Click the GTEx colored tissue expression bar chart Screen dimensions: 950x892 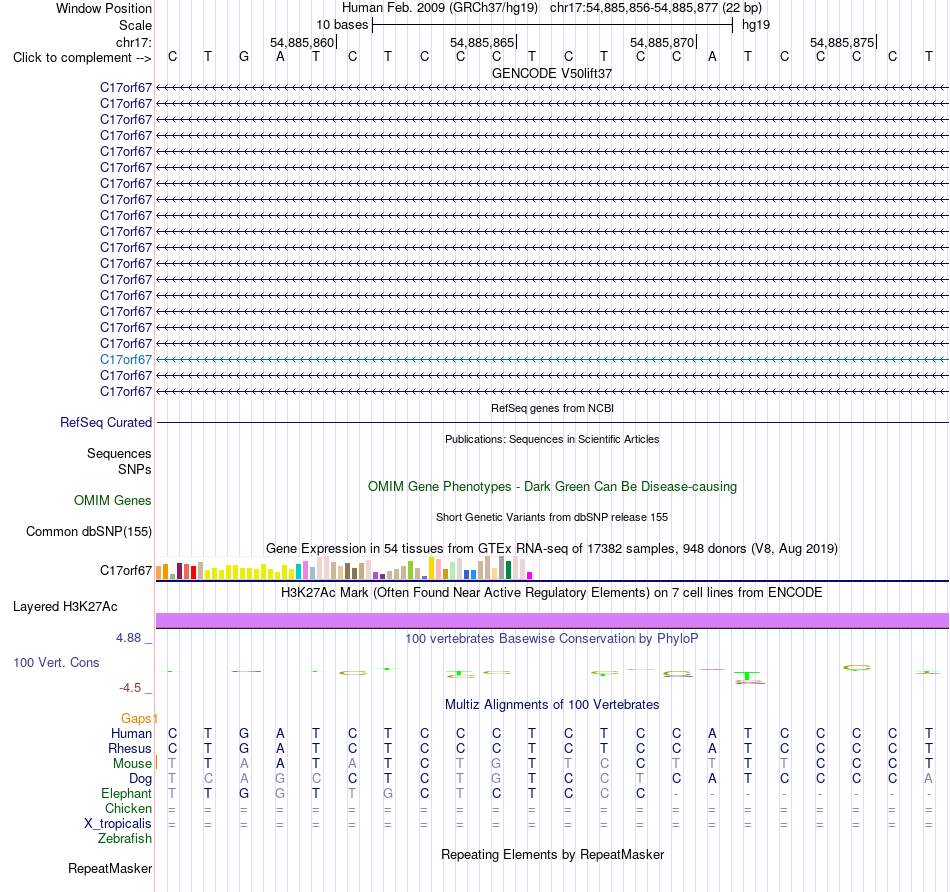coord(344,568)
